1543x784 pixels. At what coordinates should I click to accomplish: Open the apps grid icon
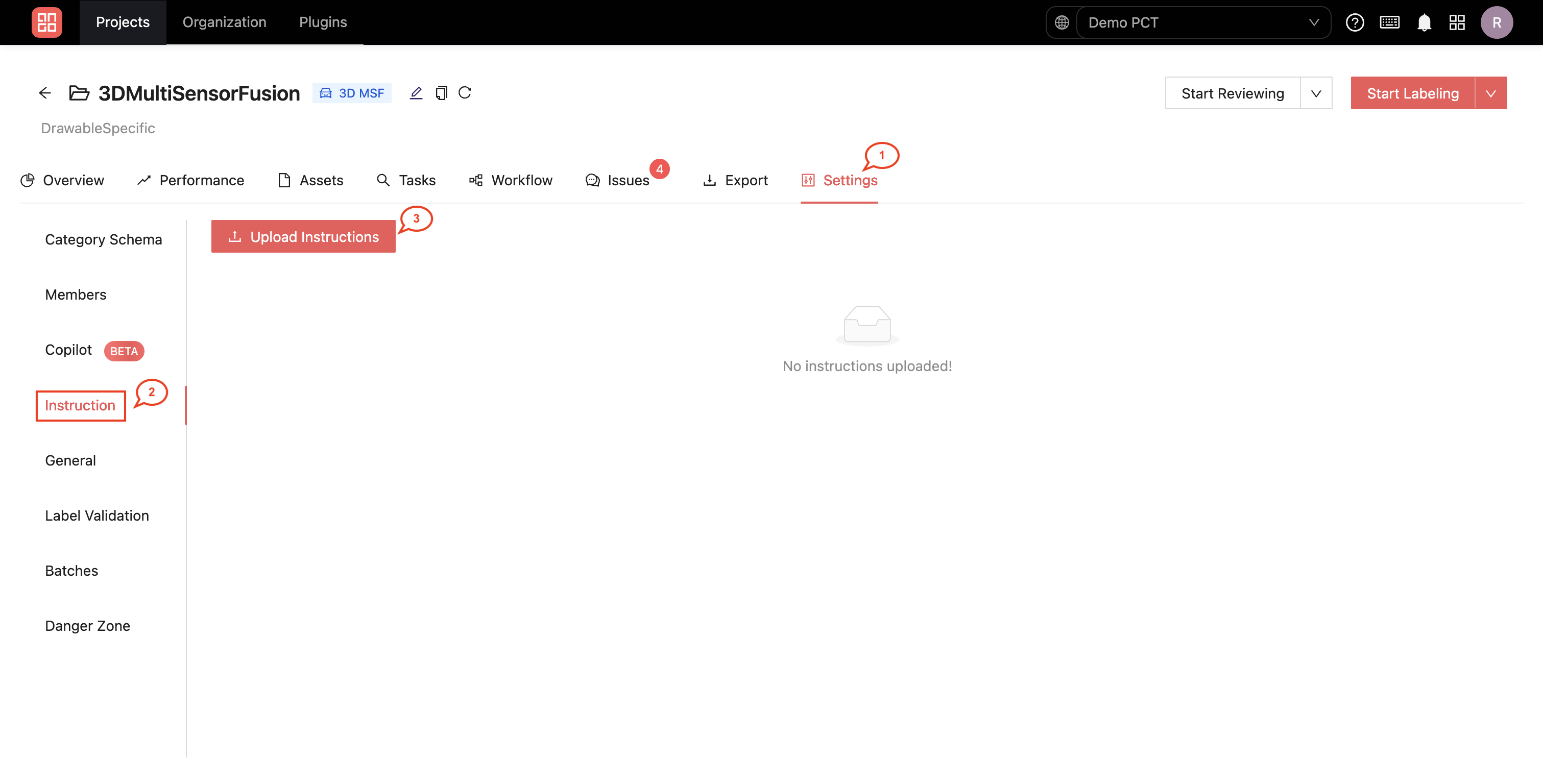(x=1457, y=23)
